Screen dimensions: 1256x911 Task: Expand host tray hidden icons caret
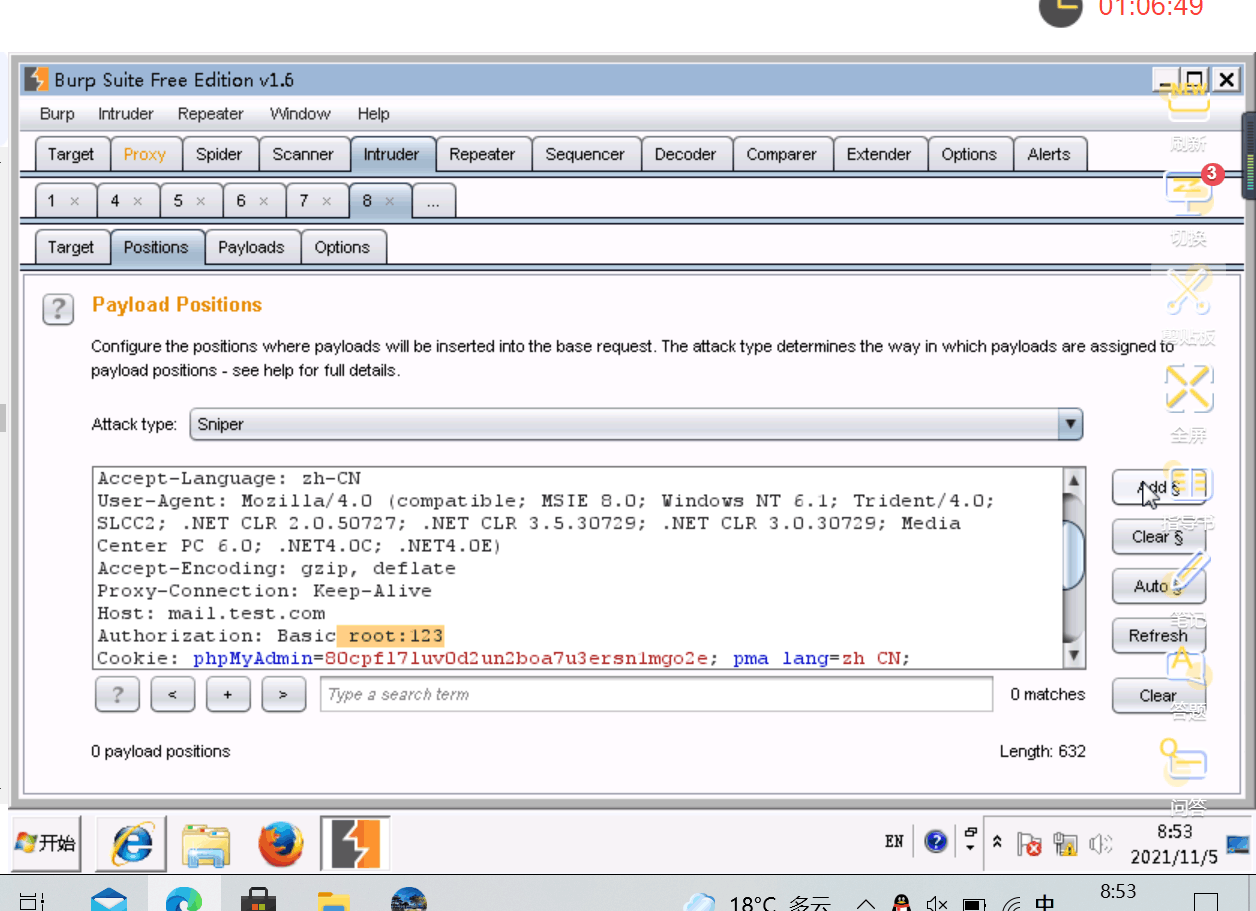[x=866, y=903]
